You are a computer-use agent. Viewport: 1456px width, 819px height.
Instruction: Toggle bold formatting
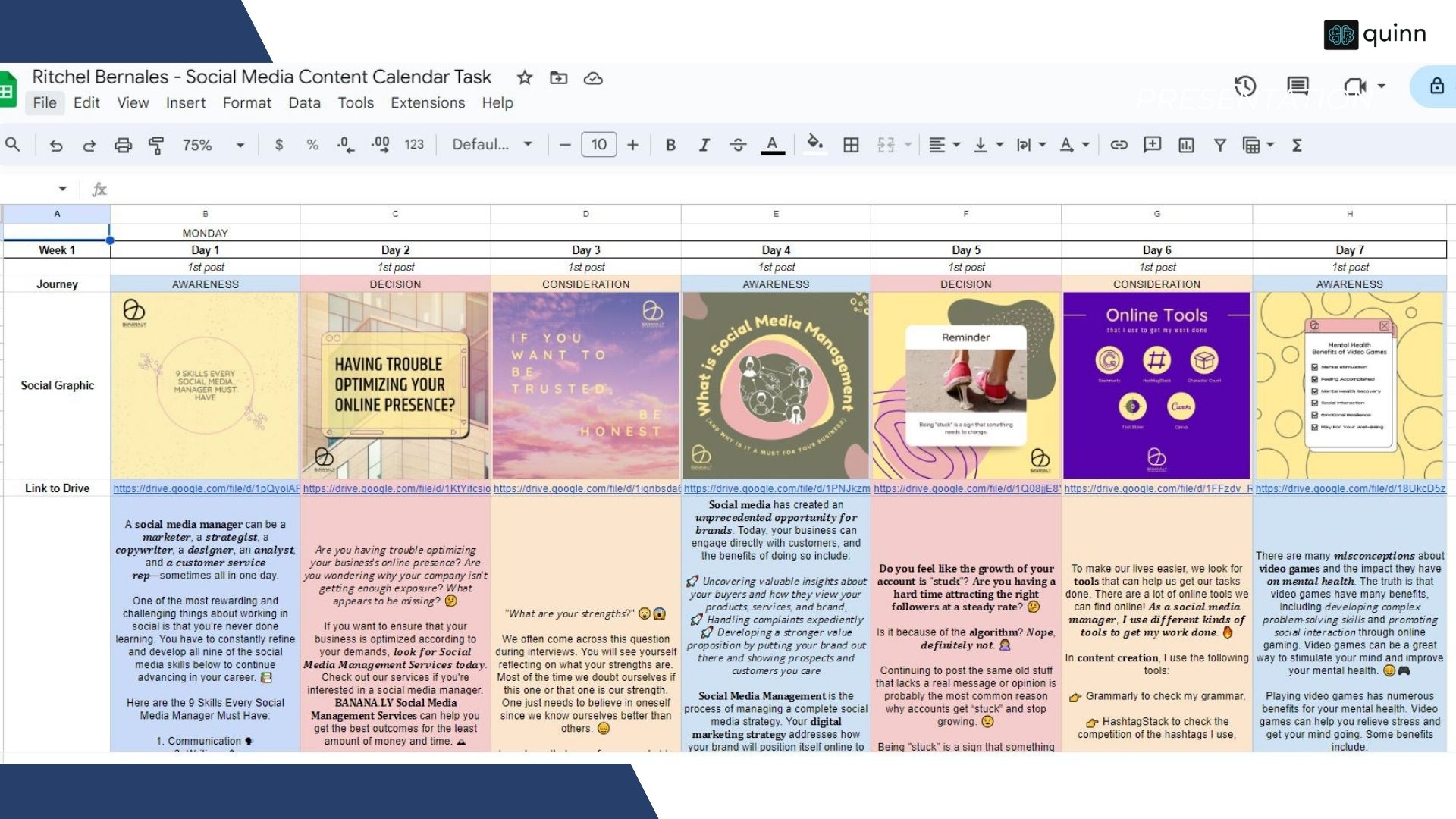(670, 145)
